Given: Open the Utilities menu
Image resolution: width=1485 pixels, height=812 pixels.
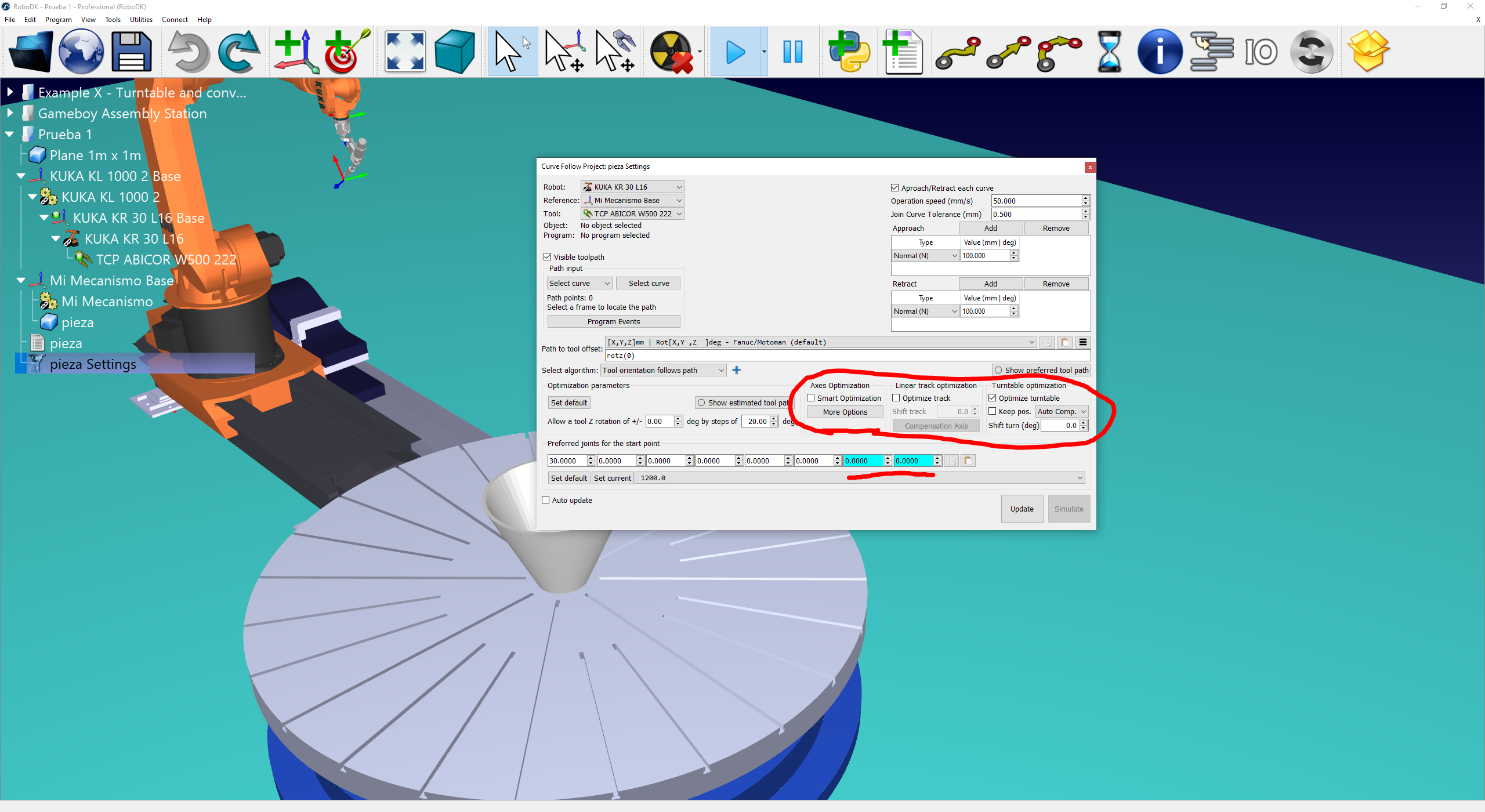Looking at the screenshot, I should click(x=141, y=19).
